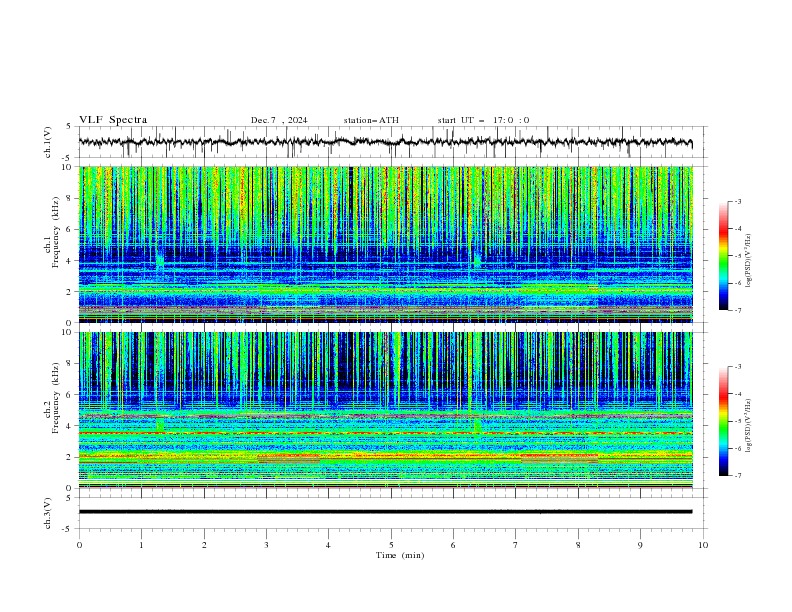Click time axis tick label "0"
792x612 pixels.
(79, 545)
